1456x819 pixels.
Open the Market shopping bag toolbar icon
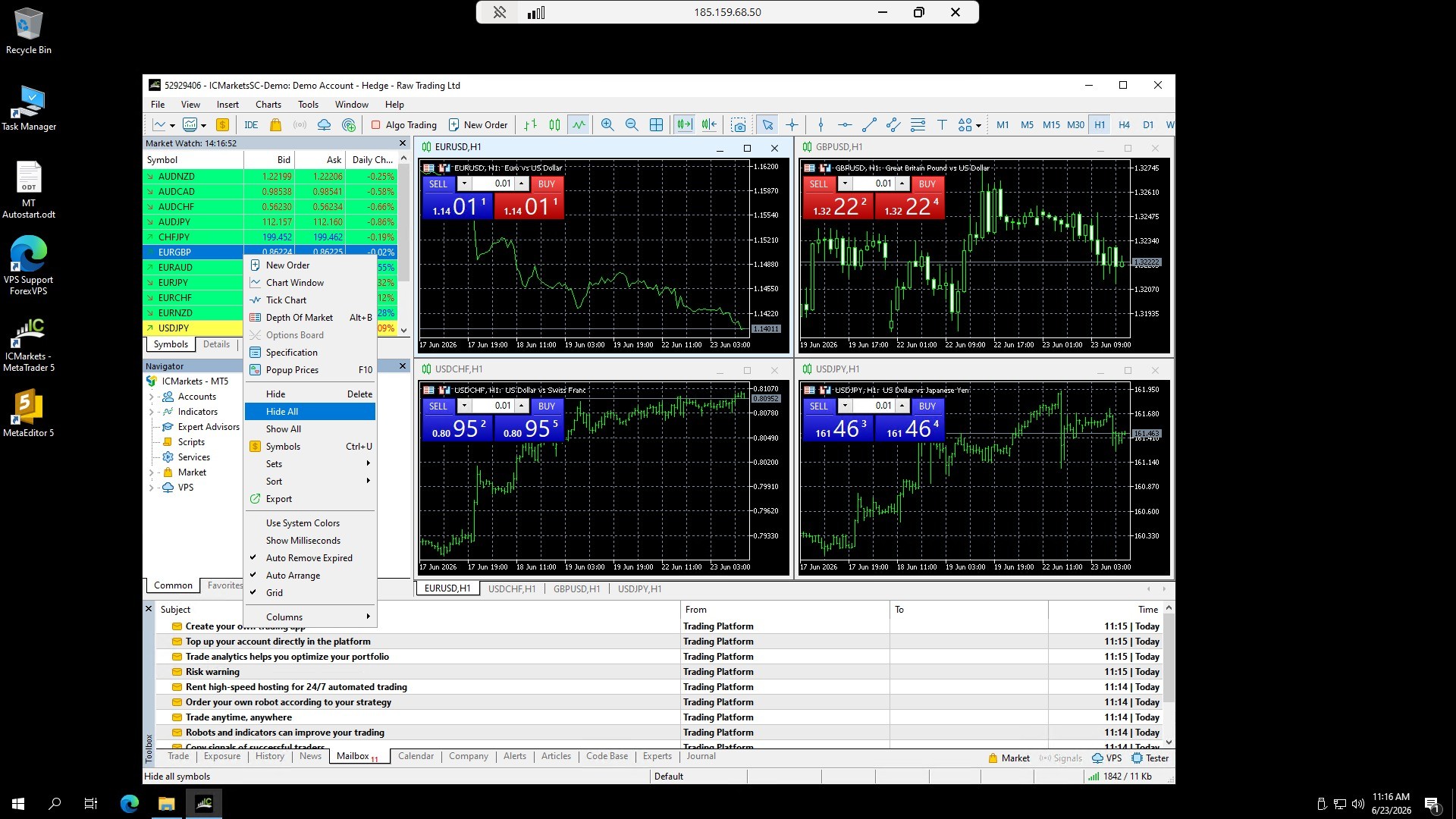pyautogui.click(x=275, y=125)
